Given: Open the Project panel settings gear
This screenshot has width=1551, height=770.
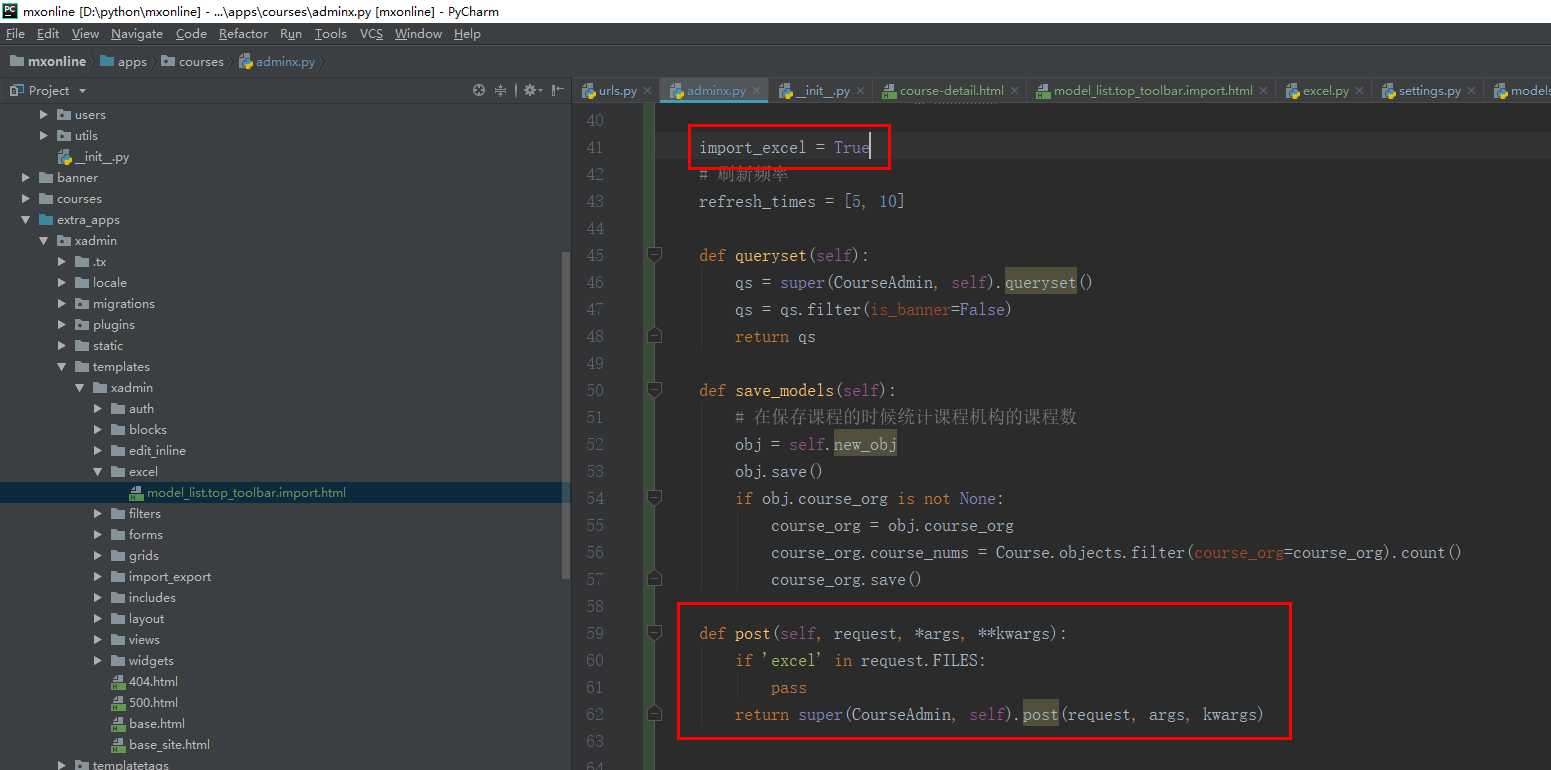Looking at the screenshot, I should coord(530,90).
